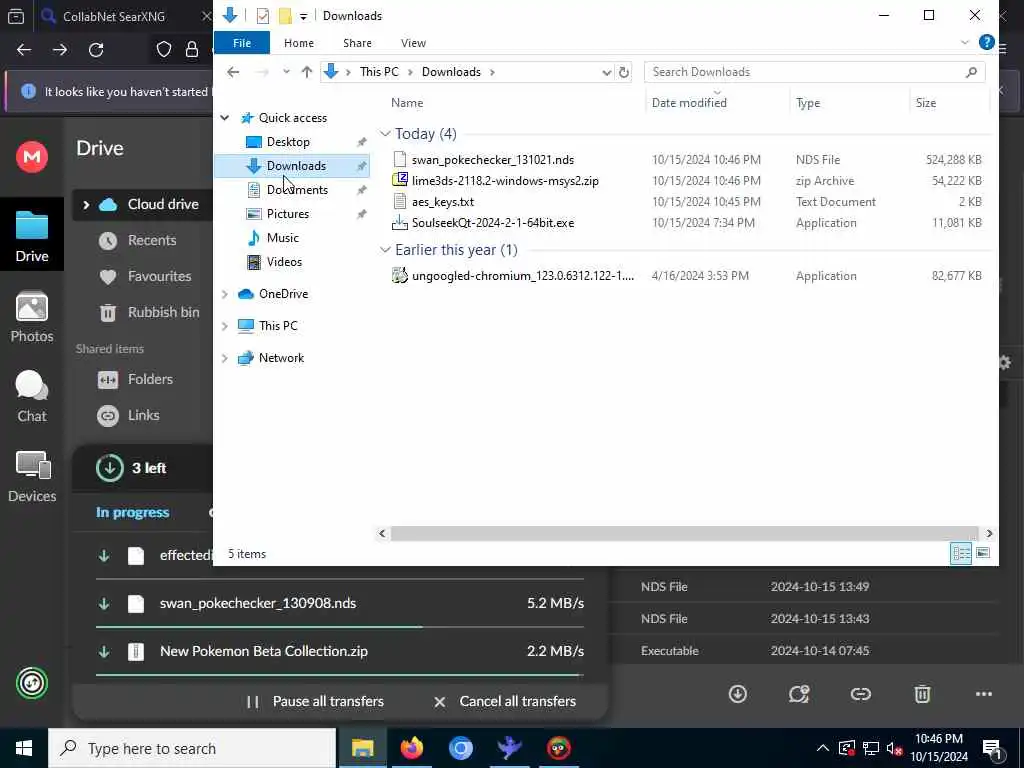Click swan_pokechecker_130908.nds transfer progress bar
Viewport: 1024px width, 768px height.
coord(340,627)
